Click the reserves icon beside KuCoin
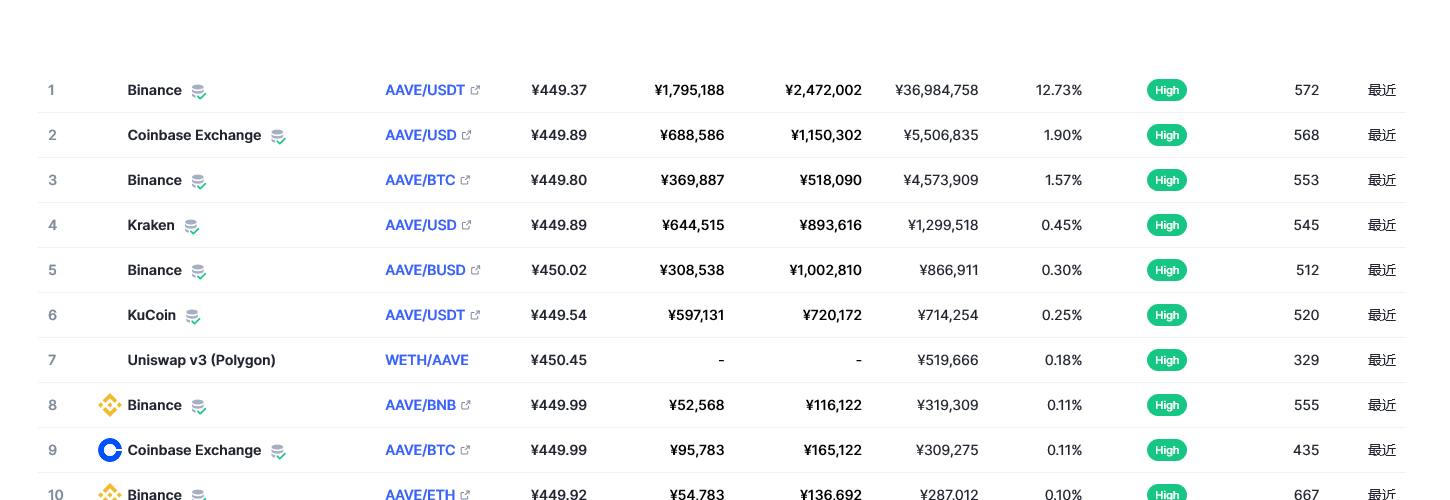 click(x=192, y=316)
